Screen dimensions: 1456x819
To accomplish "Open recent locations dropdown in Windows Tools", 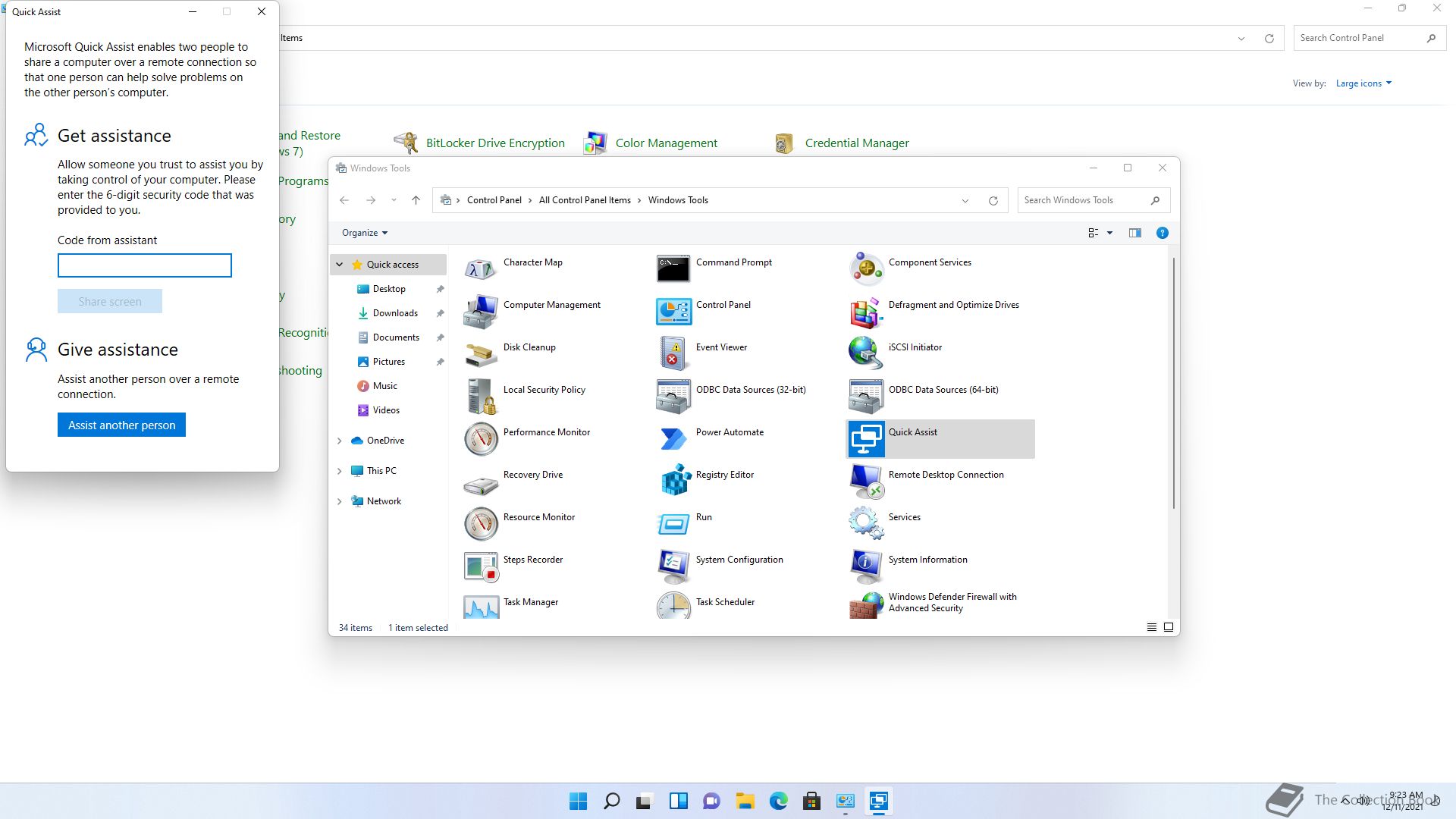I will [394, 200].
